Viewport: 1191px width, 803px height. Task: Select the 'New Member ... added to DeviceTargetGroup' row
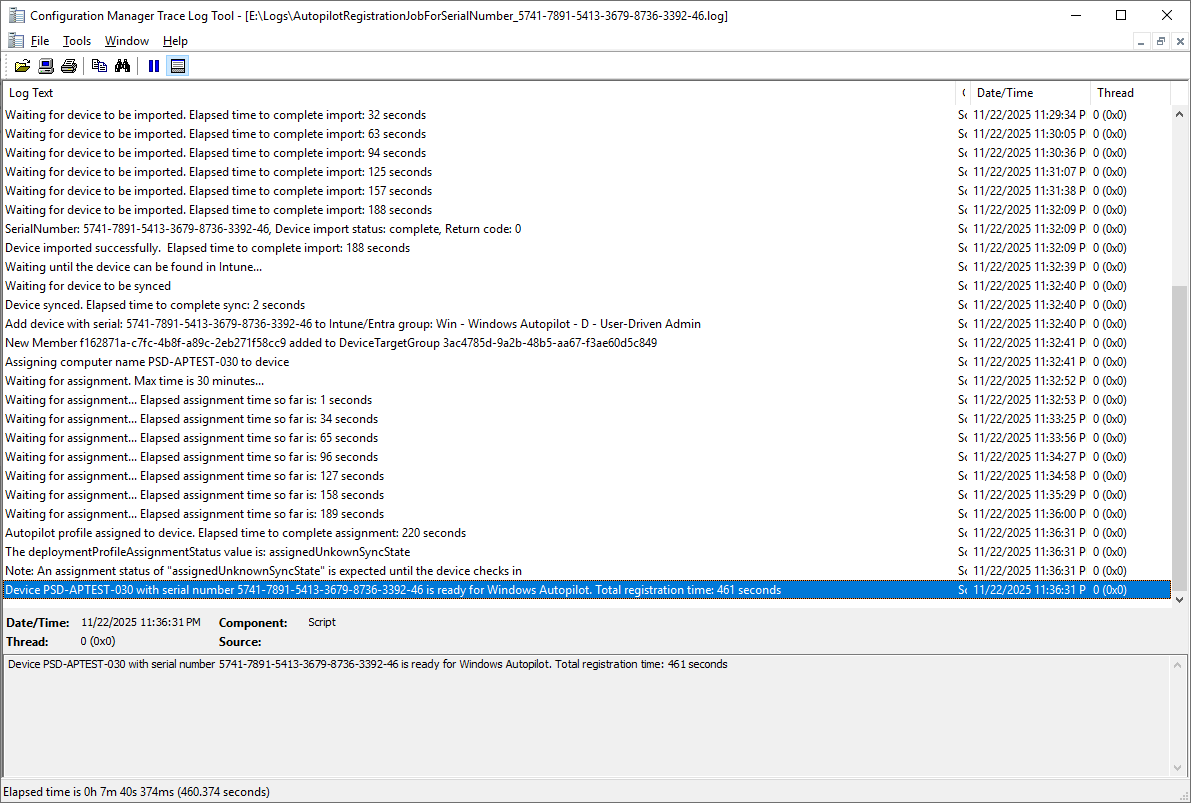tap(586, 343)
